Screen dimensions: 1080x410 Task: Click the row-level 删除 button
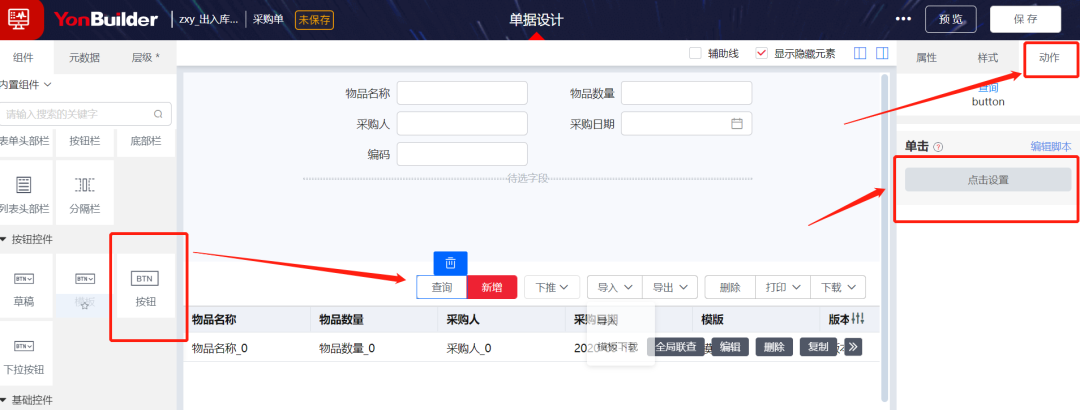click(774, 347)
